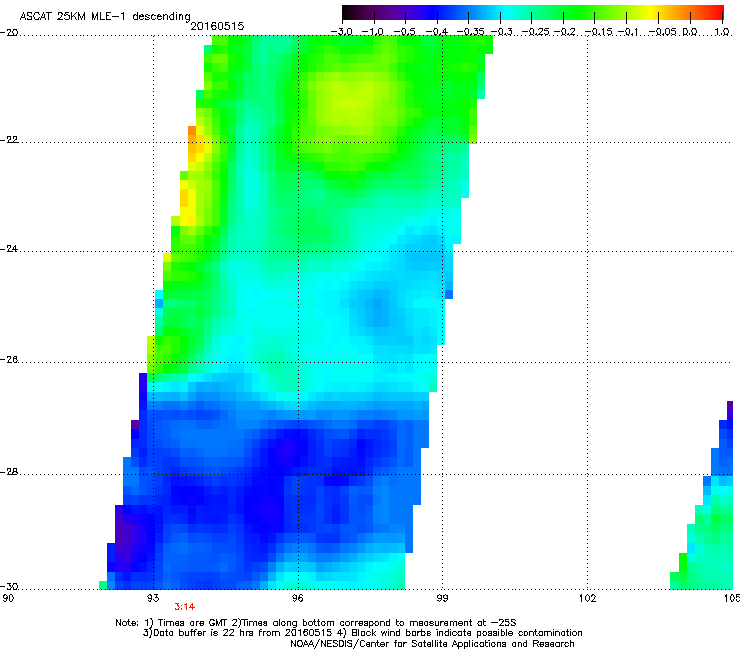Click the longitude label 102
Screen dimensions: 740x650
[x=587, y=599]
